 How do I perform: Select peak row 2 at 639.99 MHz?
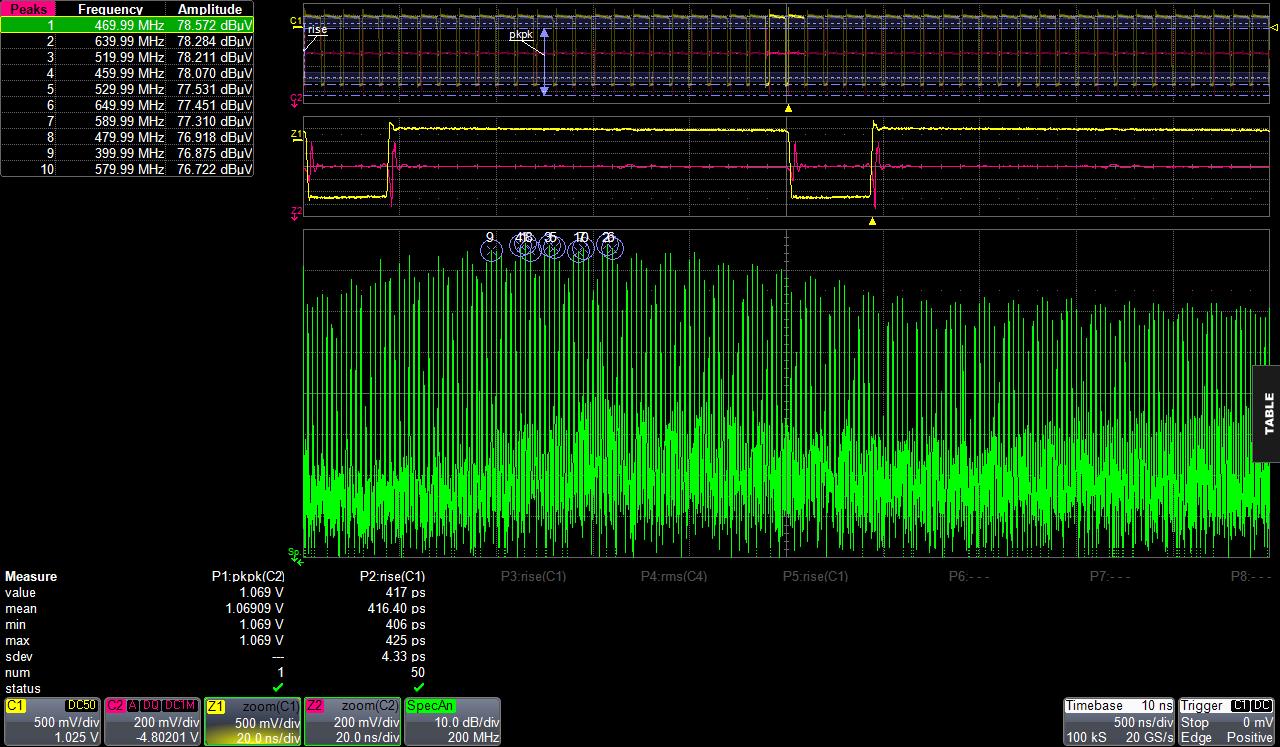(x=127, y=41)
